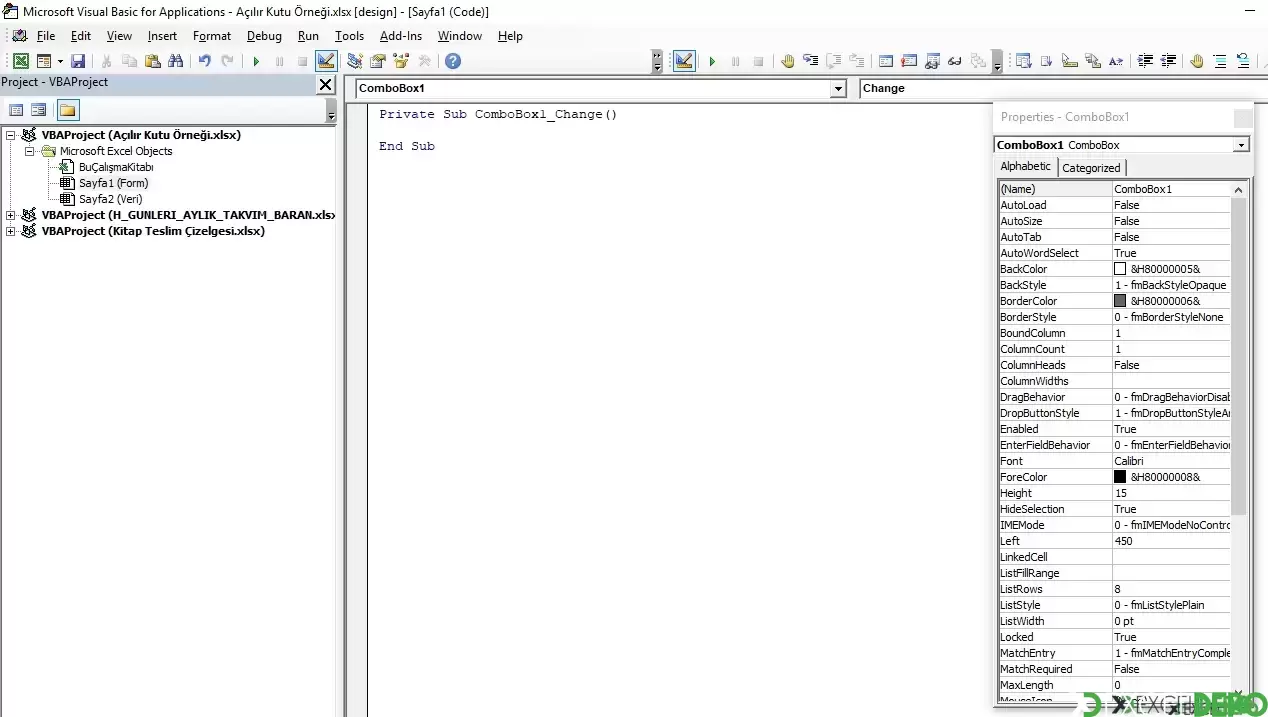Select Sayfa2 (Veri) in the project tree
Screen dimensions: 1268x717
[x=110, y=199]
